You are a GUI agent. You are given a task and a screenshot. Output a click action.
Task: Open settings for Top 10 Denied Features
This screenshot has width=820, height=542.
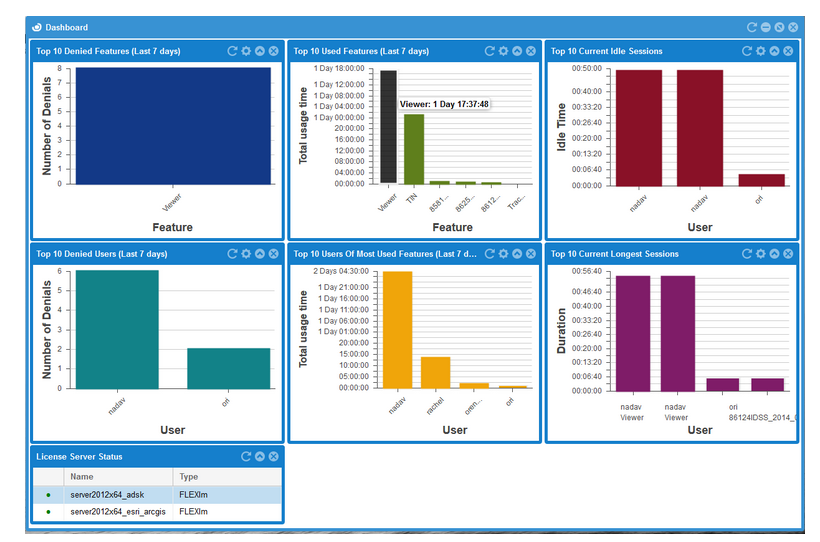247,51
